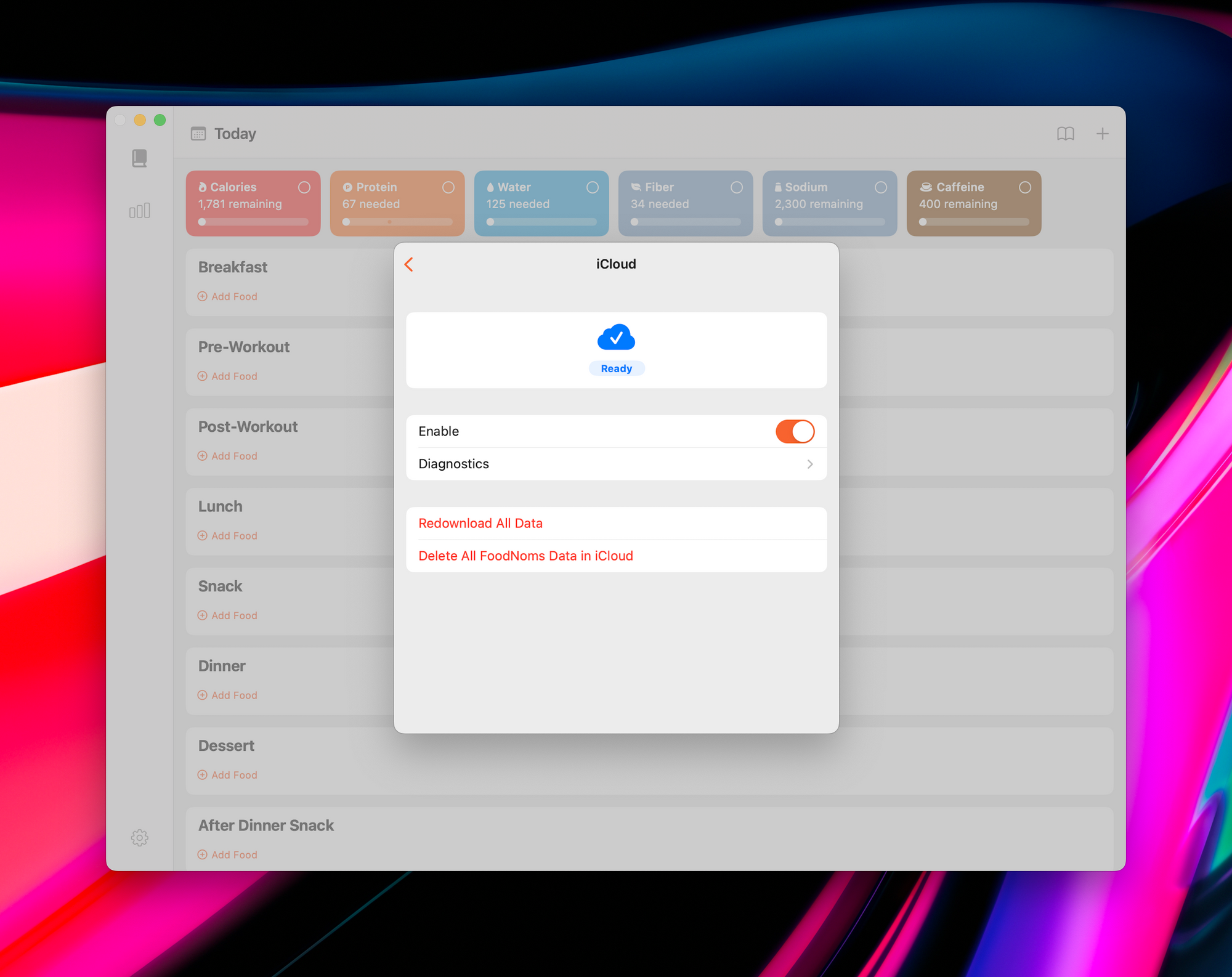The image size is (1232, 977).
Task: Click the open book library icon
Action: coord(1066,134)
